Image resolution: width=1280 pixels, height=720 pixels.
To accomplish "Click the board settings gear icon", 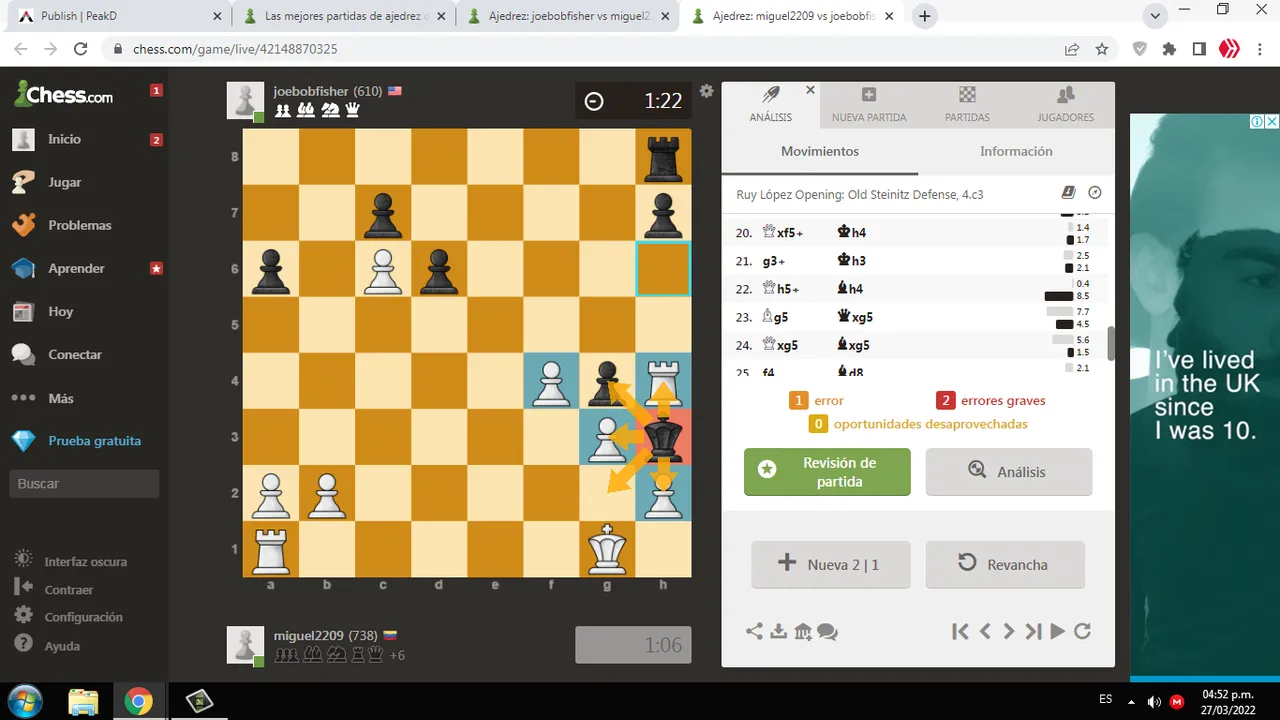I will click(x=706, y=91).
